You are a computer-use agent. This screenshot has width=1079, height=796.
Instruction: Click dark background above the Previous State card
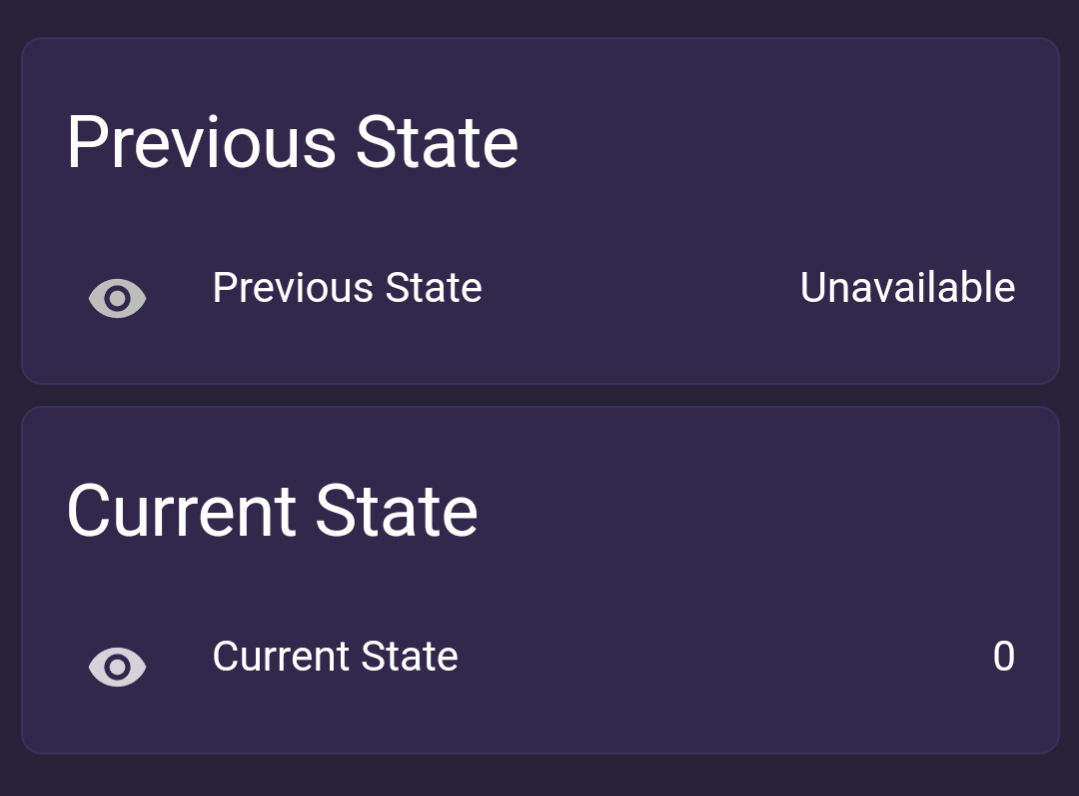(x=540, y=17)
